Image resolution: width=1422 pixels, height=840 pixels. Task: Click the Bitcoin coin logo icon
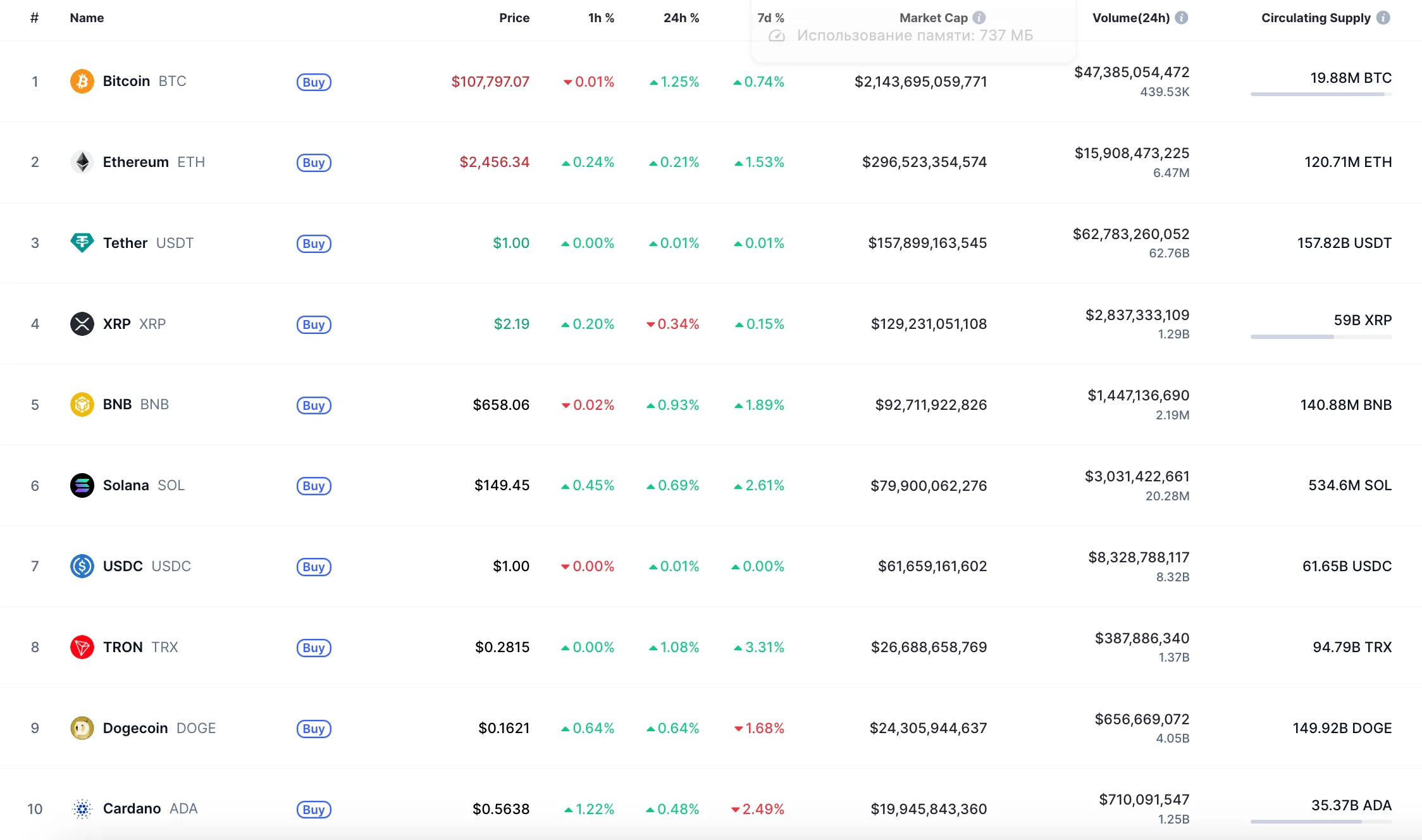click(x=82, y=81)
